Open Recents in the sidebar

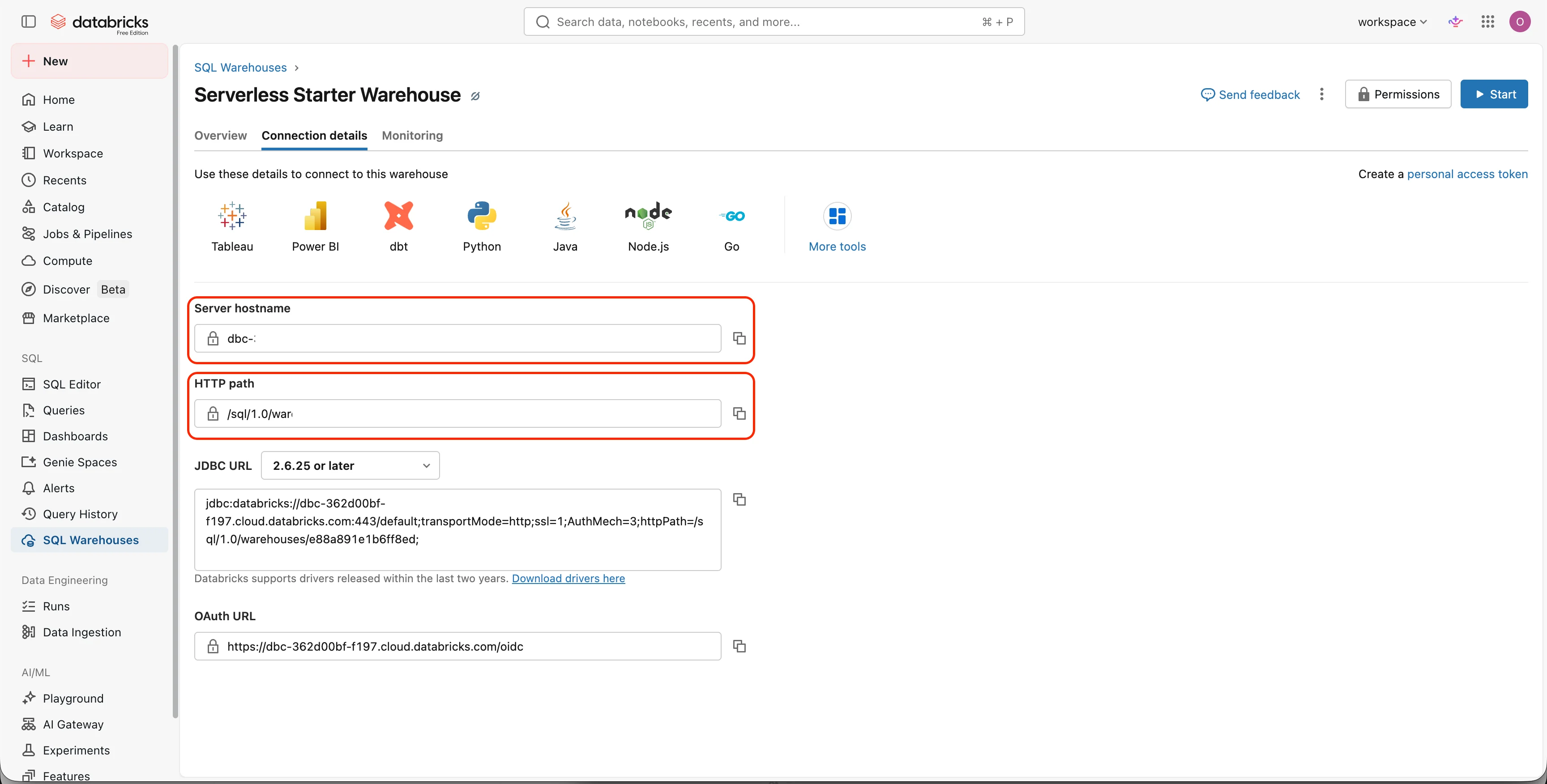(x=89, y=180)
